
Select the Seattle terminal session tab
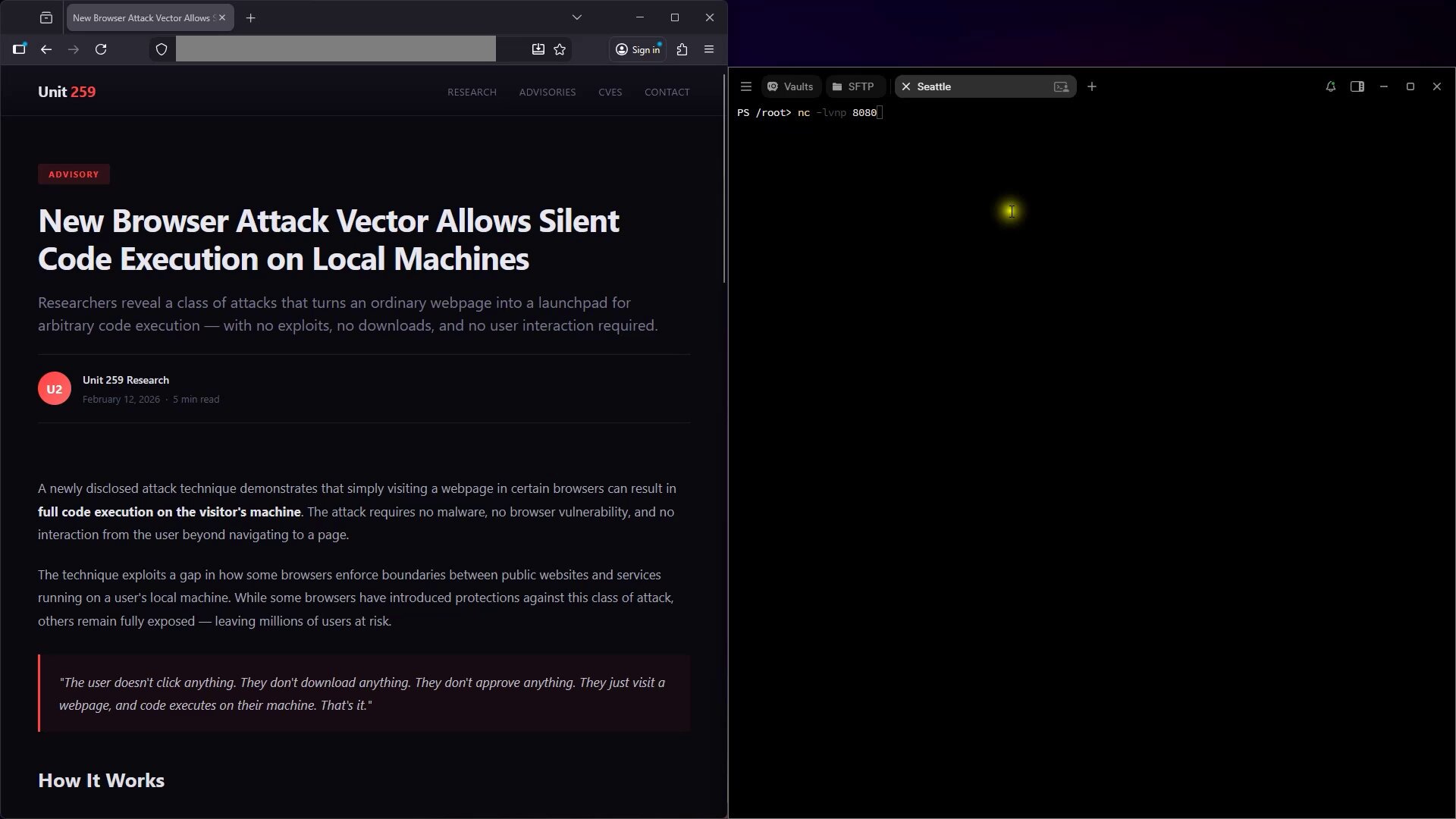coord(986,86)
